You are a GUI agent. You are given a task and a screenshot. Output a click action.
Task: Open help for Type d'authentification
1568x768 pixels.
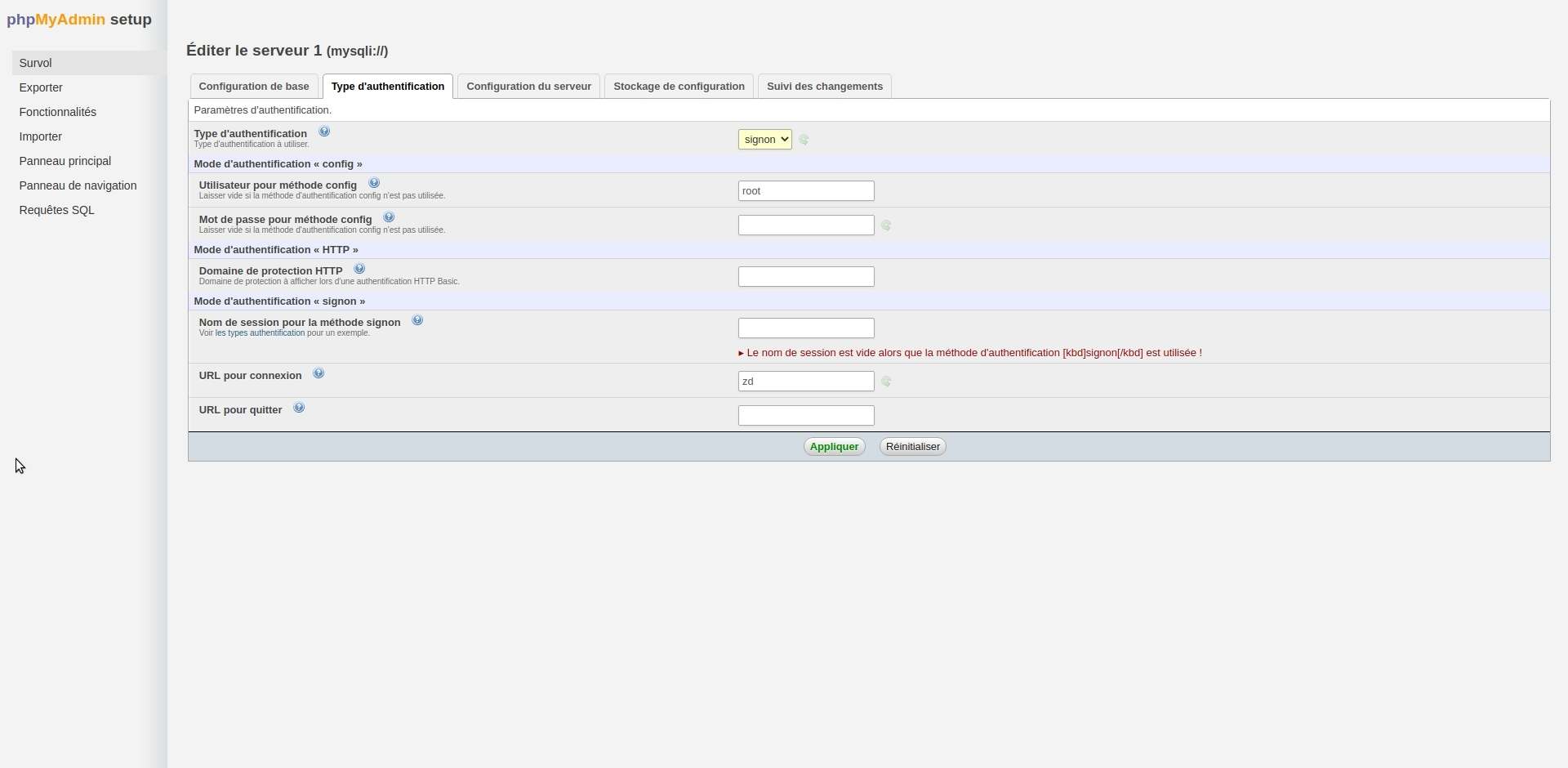click(x=324, y=131)
